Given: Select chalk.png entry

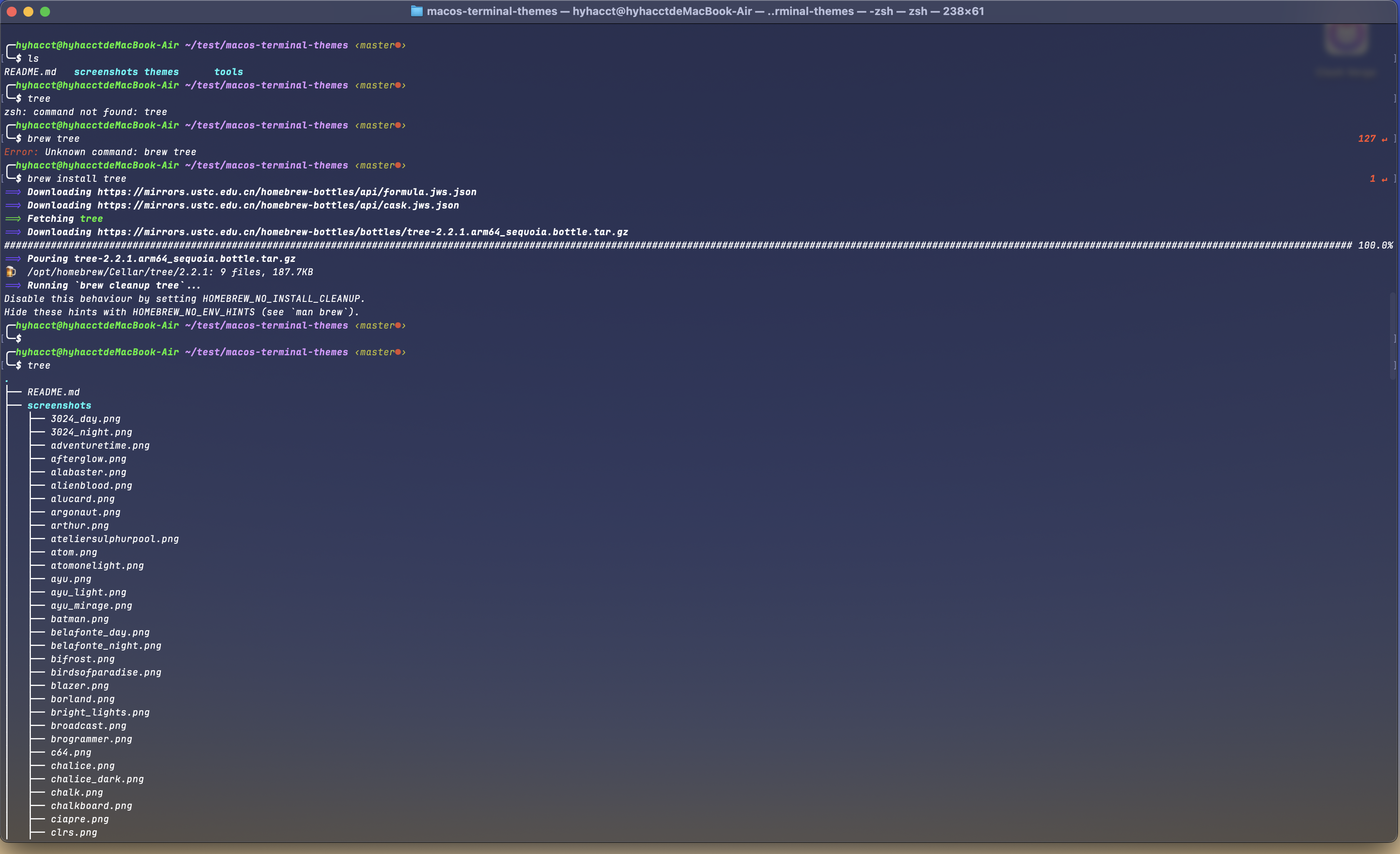Looking at the screenshot, I should 77,793.
